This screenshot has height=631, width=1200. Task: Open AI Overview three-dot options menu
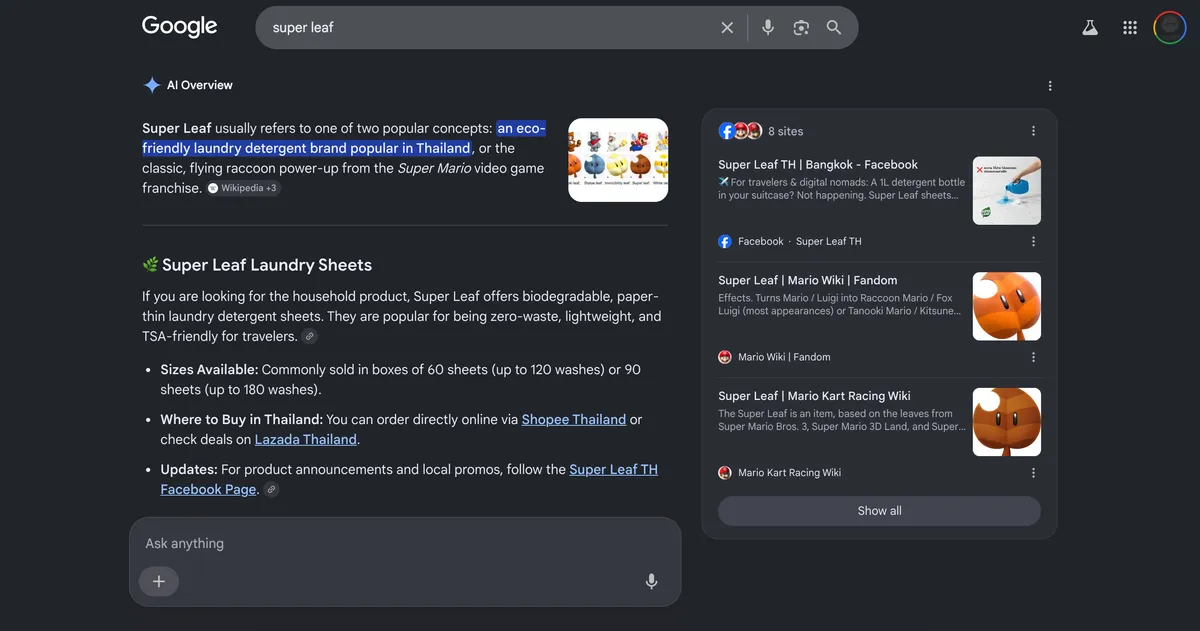coord(1050,86)
